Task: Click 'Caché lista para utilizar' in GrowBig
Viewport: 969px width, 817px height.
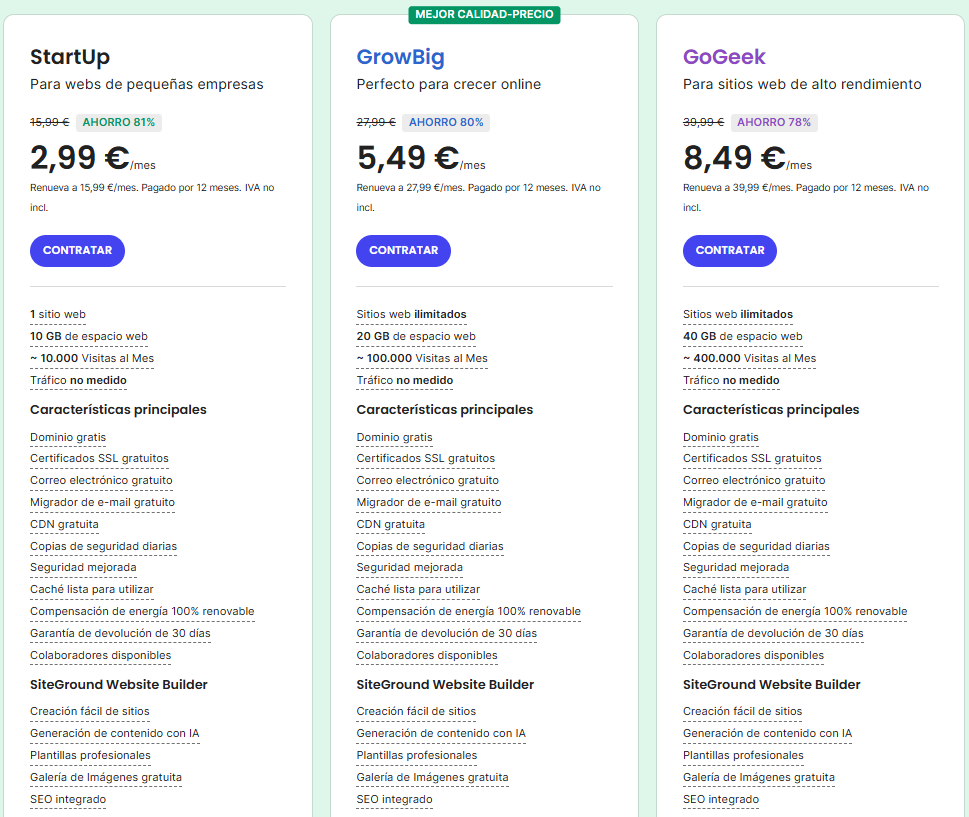Action: [x=418, y=590]
